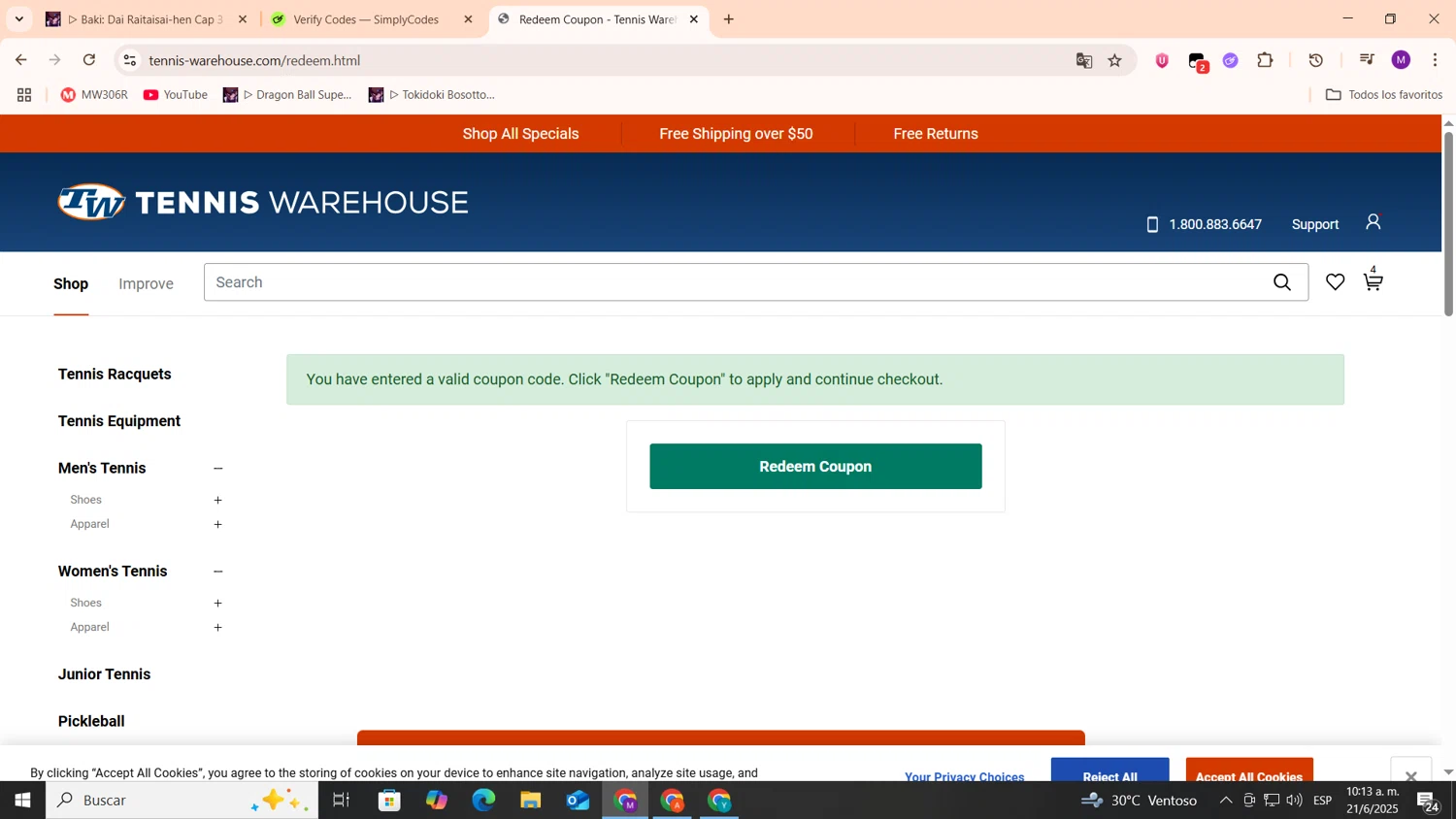The height and width of the screenshot is (819, 1456).
Task: Open a new browser tab
Action: click(x=729, y=19)
